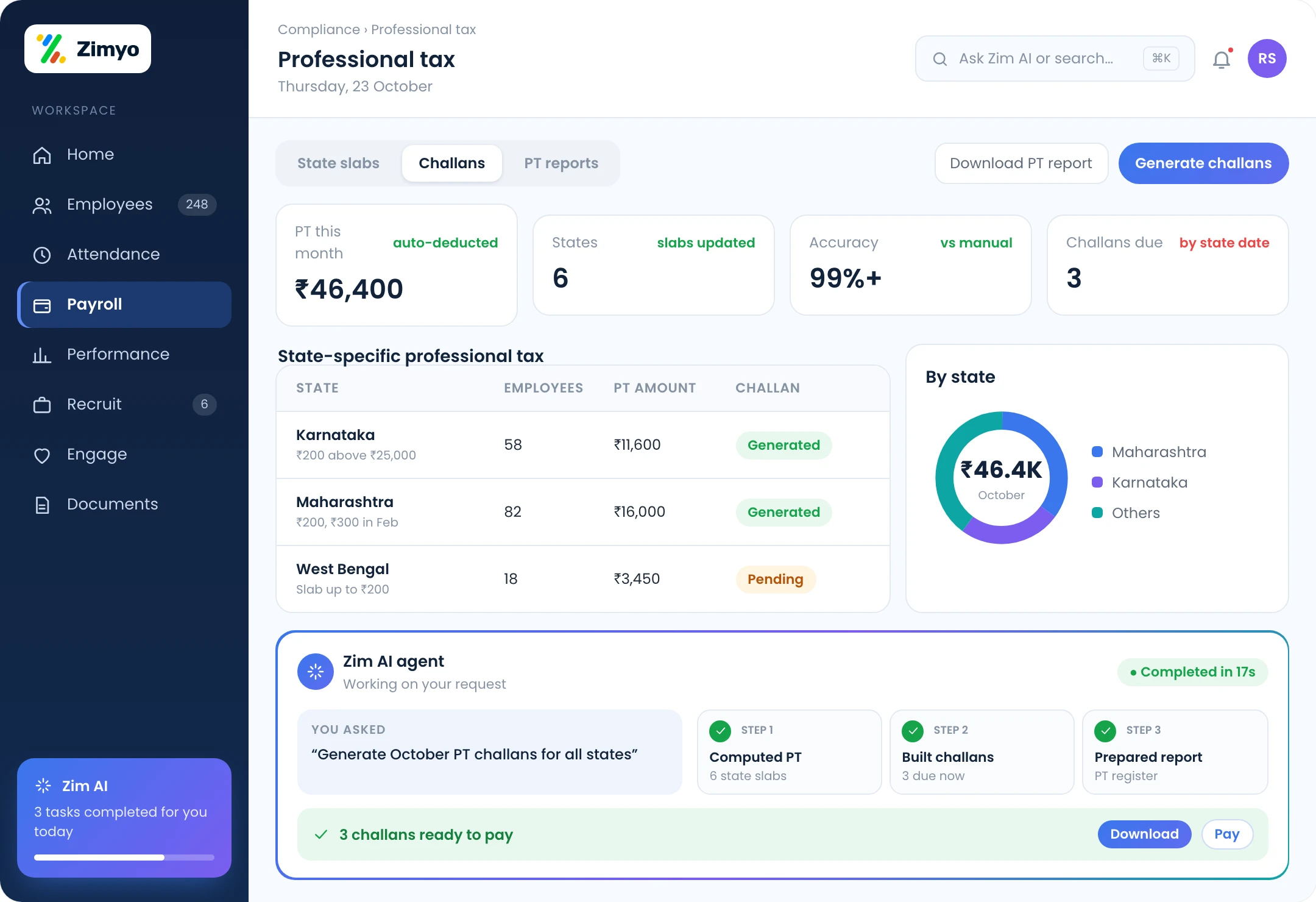Click the Generated badge for Maharashtra
Viewport: 1316px width, 902px height.
(784, 512)
